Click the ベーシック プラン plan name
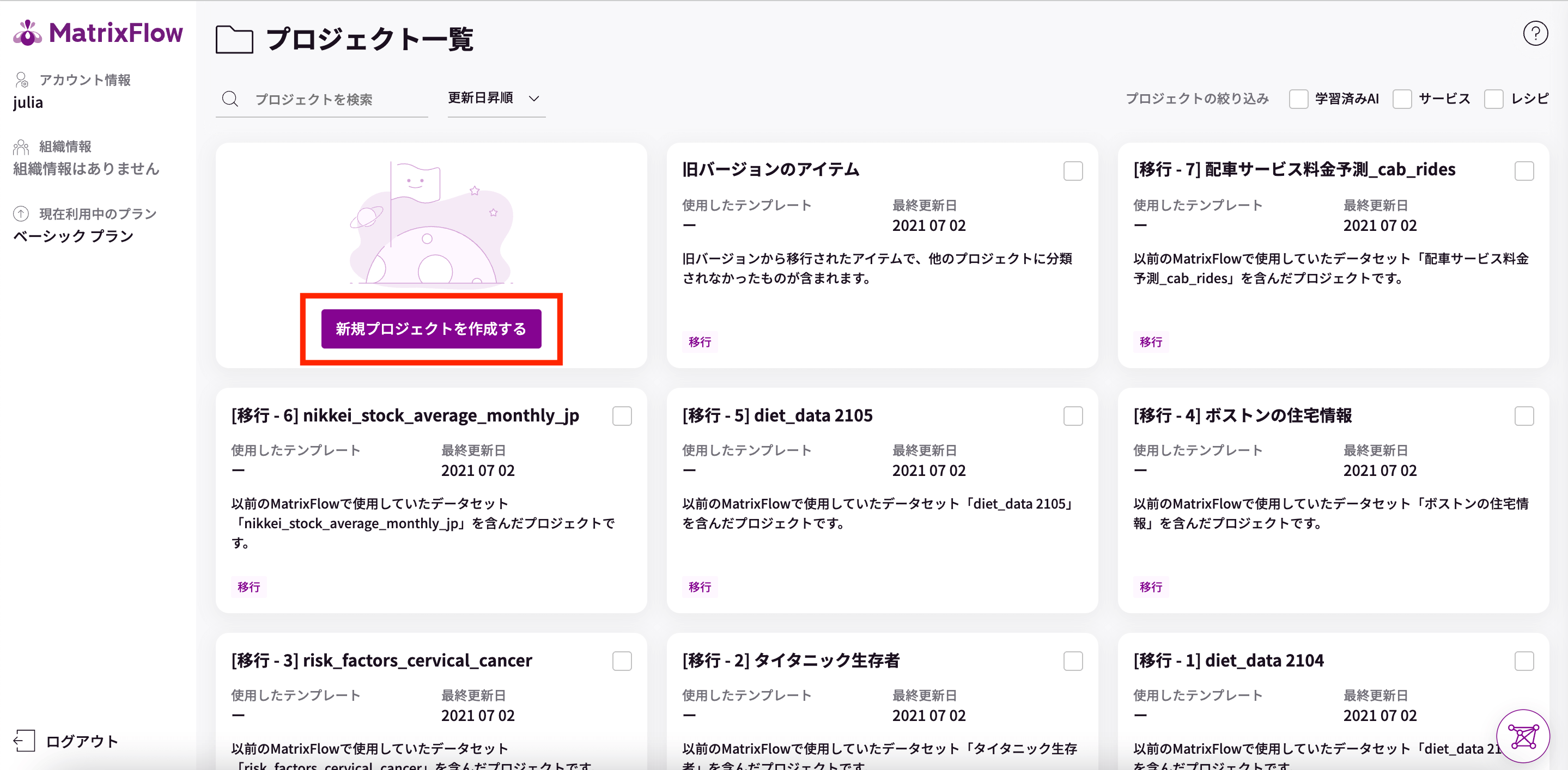The height and width of the screenshot is (770, 1568). (73, 236)
